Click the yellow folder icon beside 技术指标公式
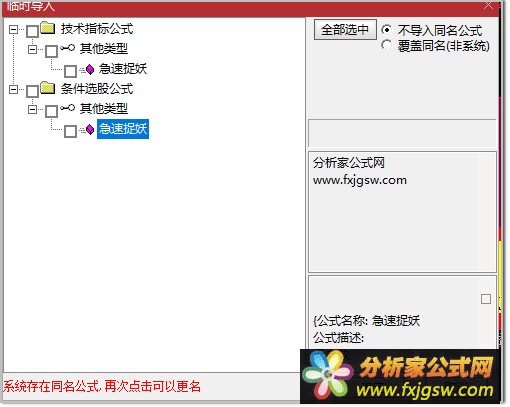This screenshot has width=510, height=407. [48, 28]
